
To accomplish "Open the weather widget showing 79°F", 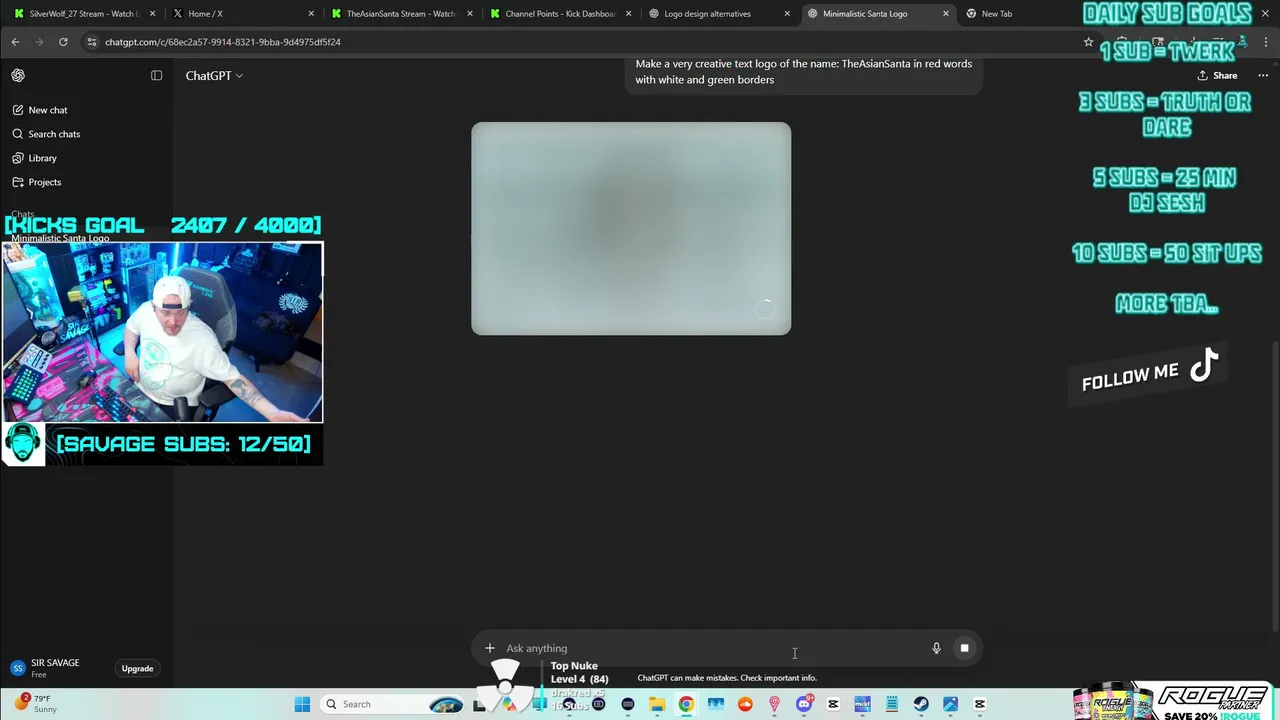I will 38,703.
